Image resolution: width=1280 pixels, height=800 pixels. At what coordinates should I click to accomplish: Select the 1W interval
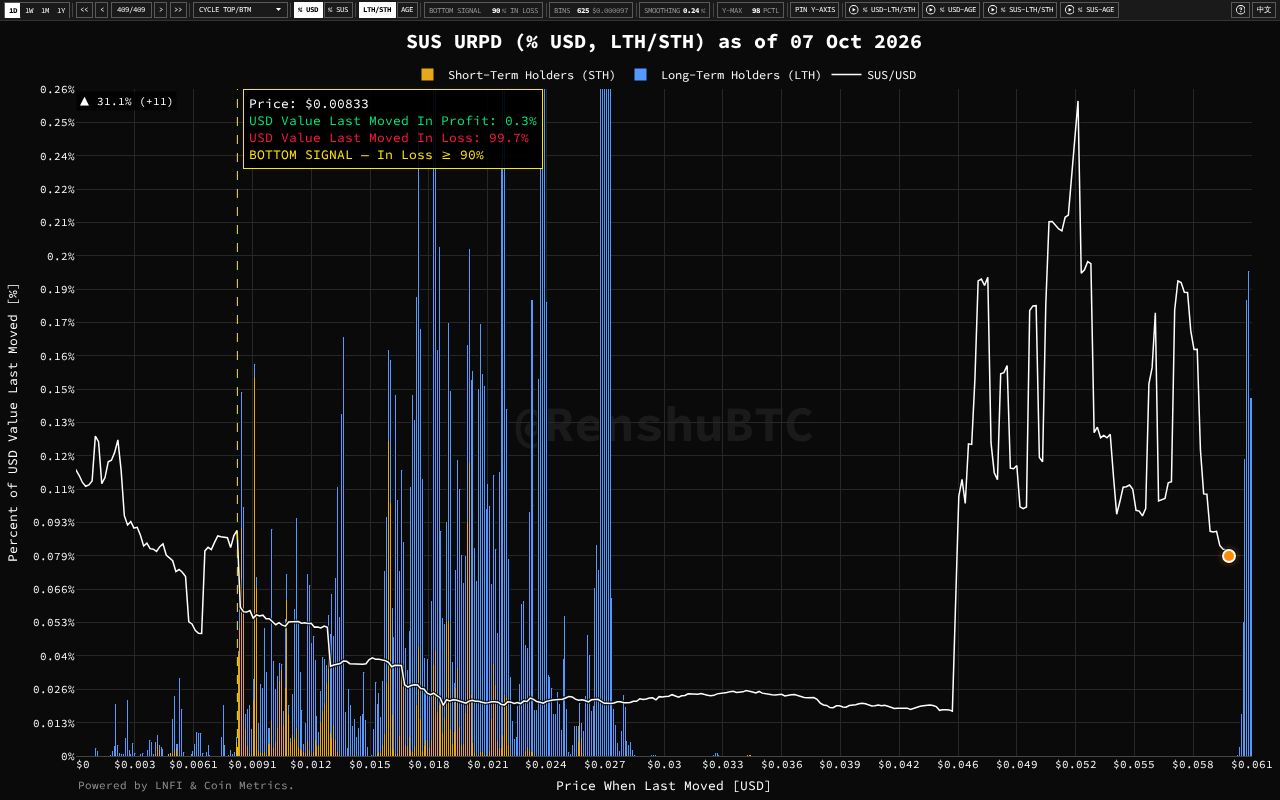(x=29, y=10)
